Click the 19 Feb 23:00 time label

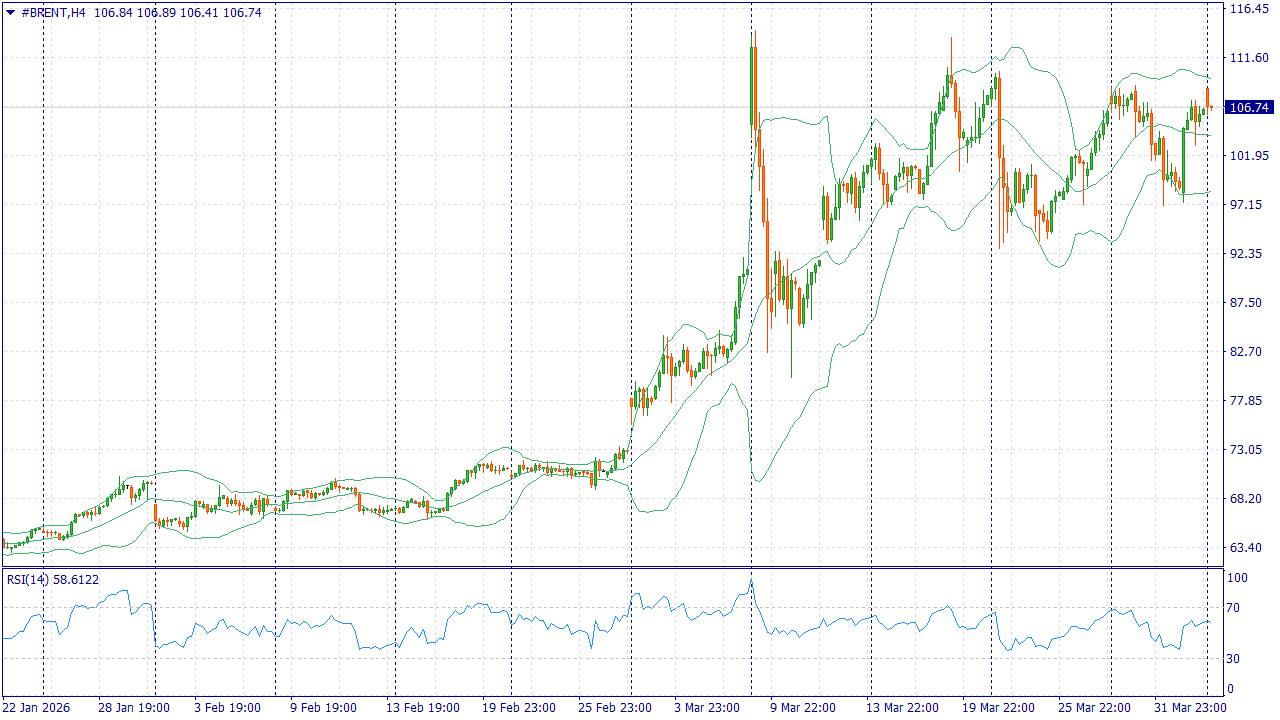(x=520, y=707)
